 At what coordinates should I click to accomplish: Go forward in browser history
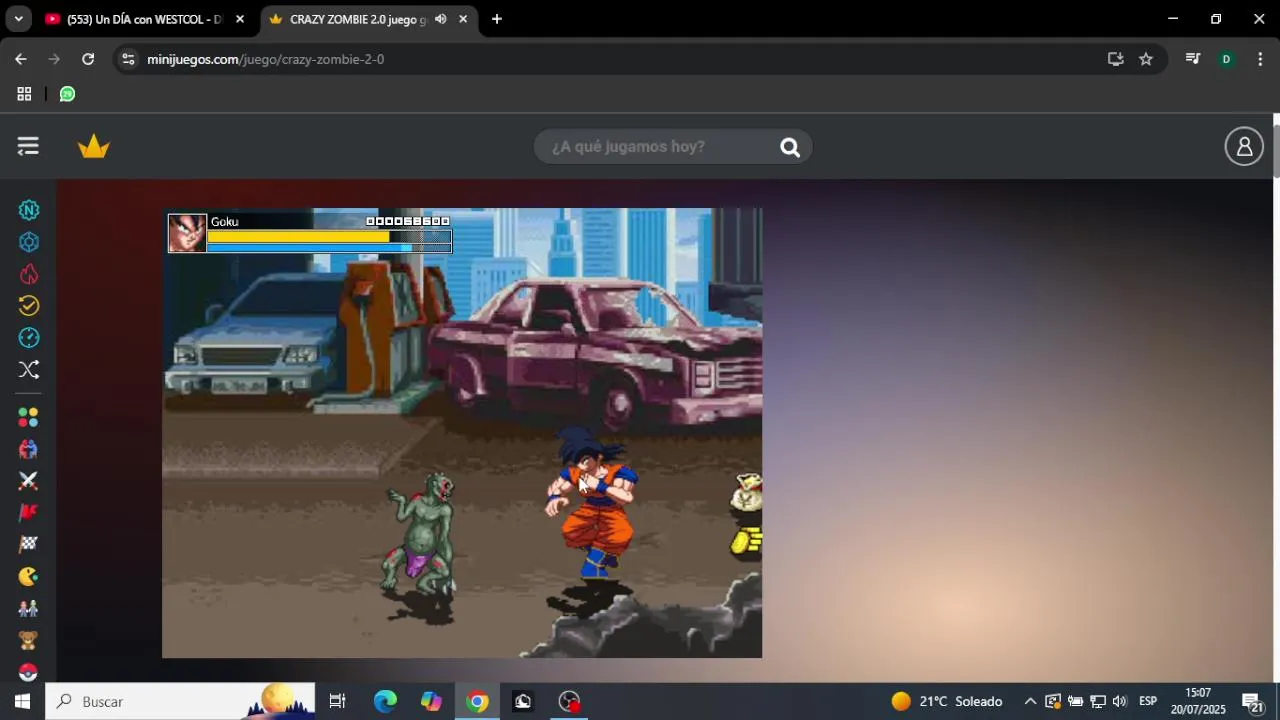(x=54, y=59)
